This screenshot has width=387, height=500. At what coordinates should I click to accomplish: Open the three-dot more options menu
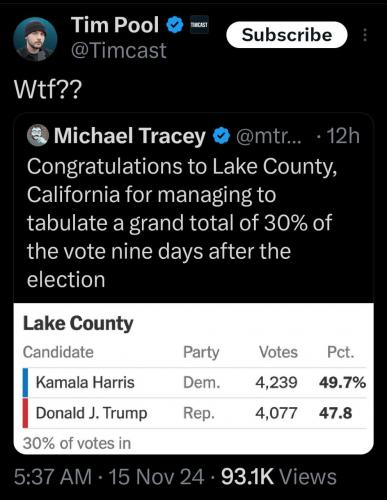point(365,35)
